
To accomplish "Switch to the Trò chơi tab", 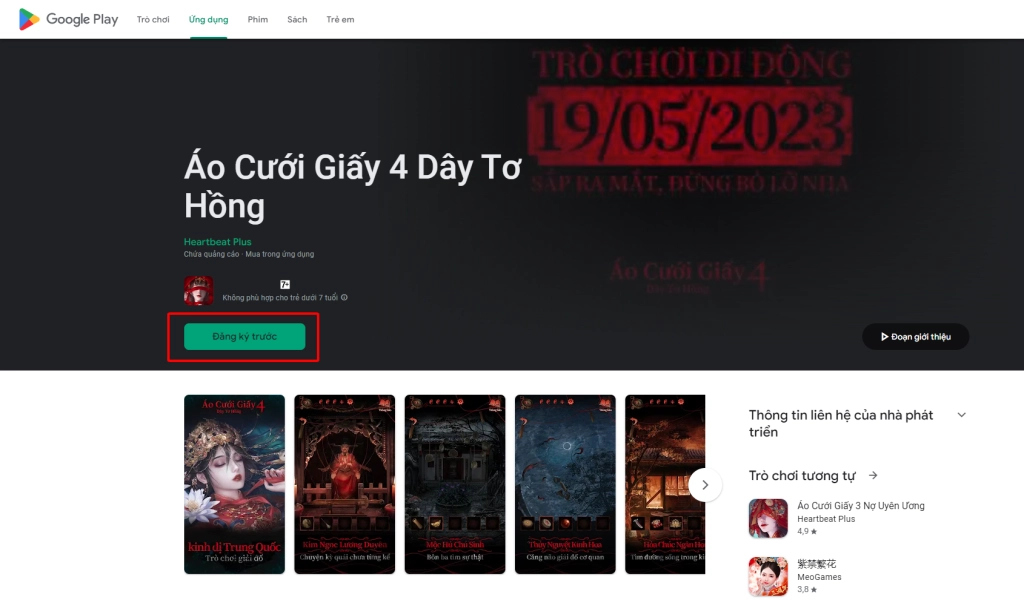I will click(x=153, y=20).
